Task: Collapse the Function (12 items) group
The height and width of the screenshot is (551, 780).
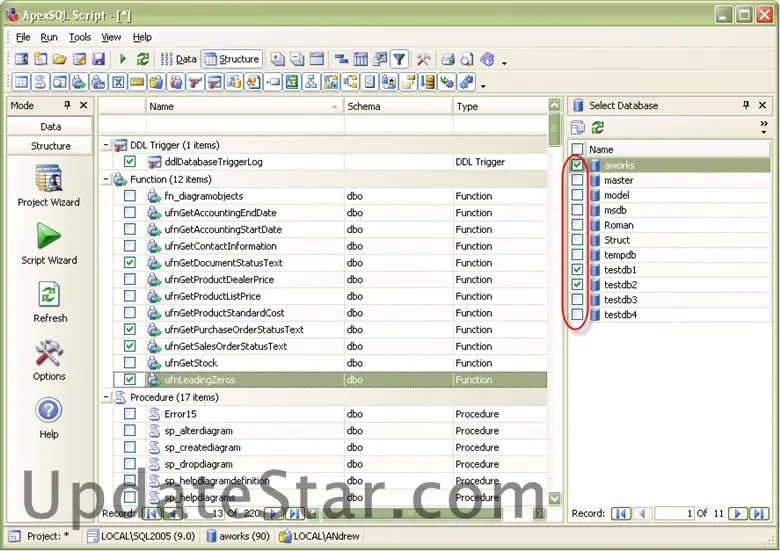Action: 106,179
